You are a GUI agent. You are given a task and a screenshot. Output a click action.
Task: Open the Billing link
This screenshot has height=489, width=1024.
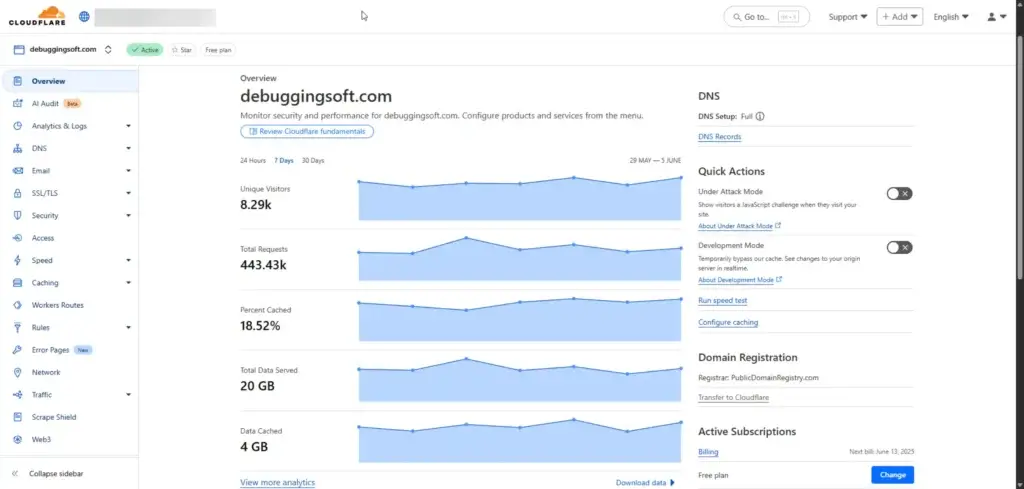click(708, 452)
